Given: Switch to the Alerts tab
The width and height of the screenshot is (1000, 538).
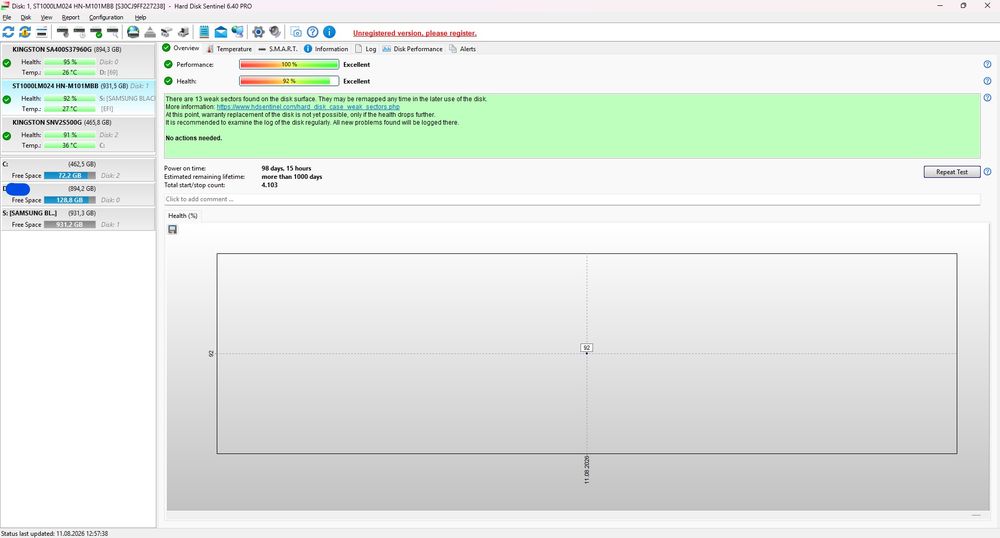Looking at the screenshot, I should coord(462,48).
